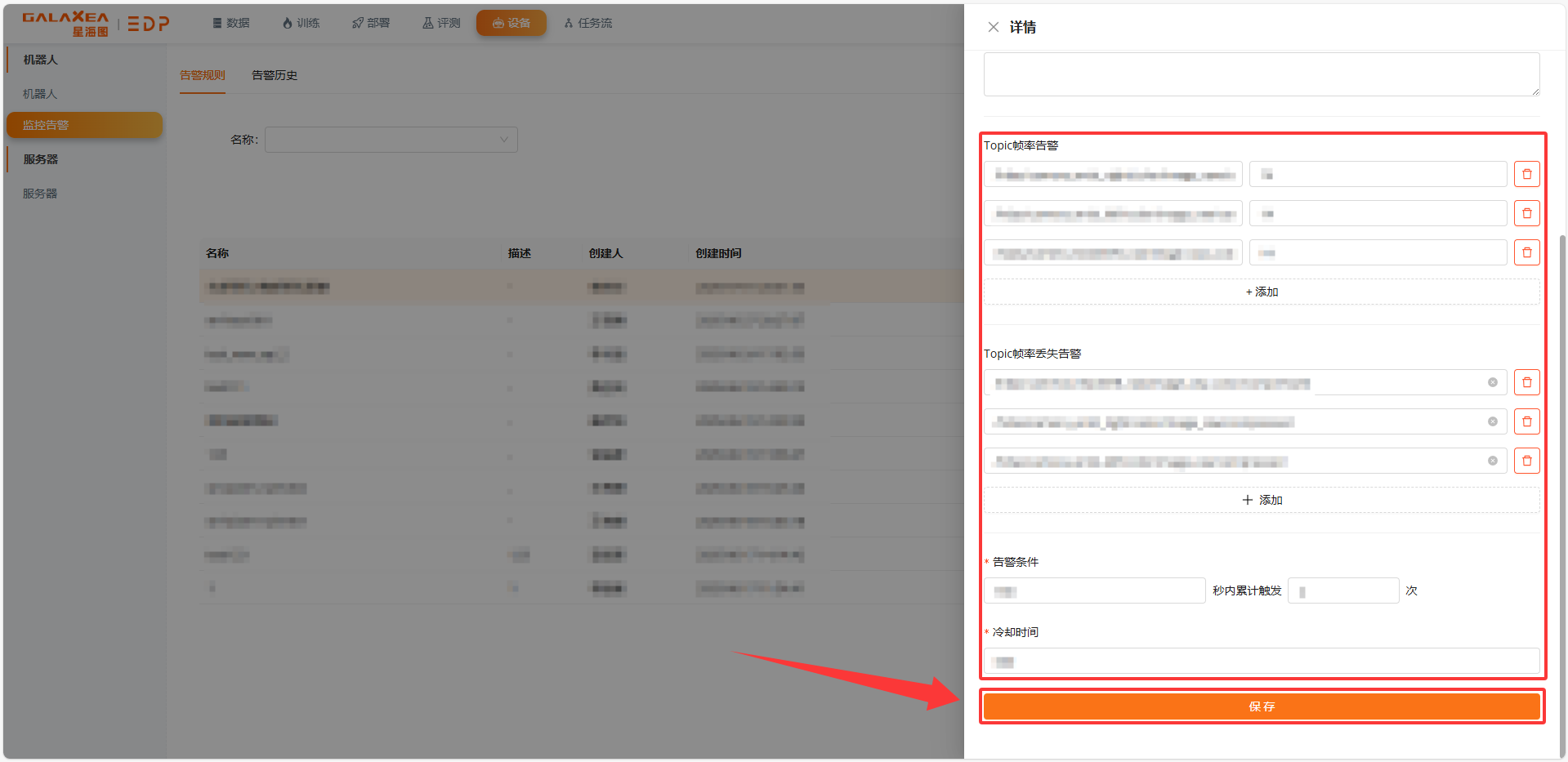Add a new Topic帧率告警 entry
Screen dimensions: 1568x762
coord(1262,292)
